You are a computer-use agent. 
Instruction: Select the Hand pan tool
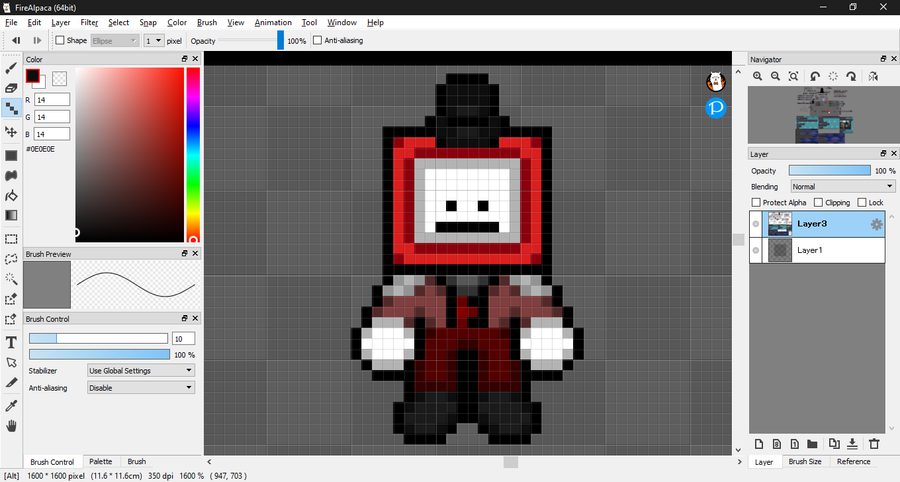[11, 426]
